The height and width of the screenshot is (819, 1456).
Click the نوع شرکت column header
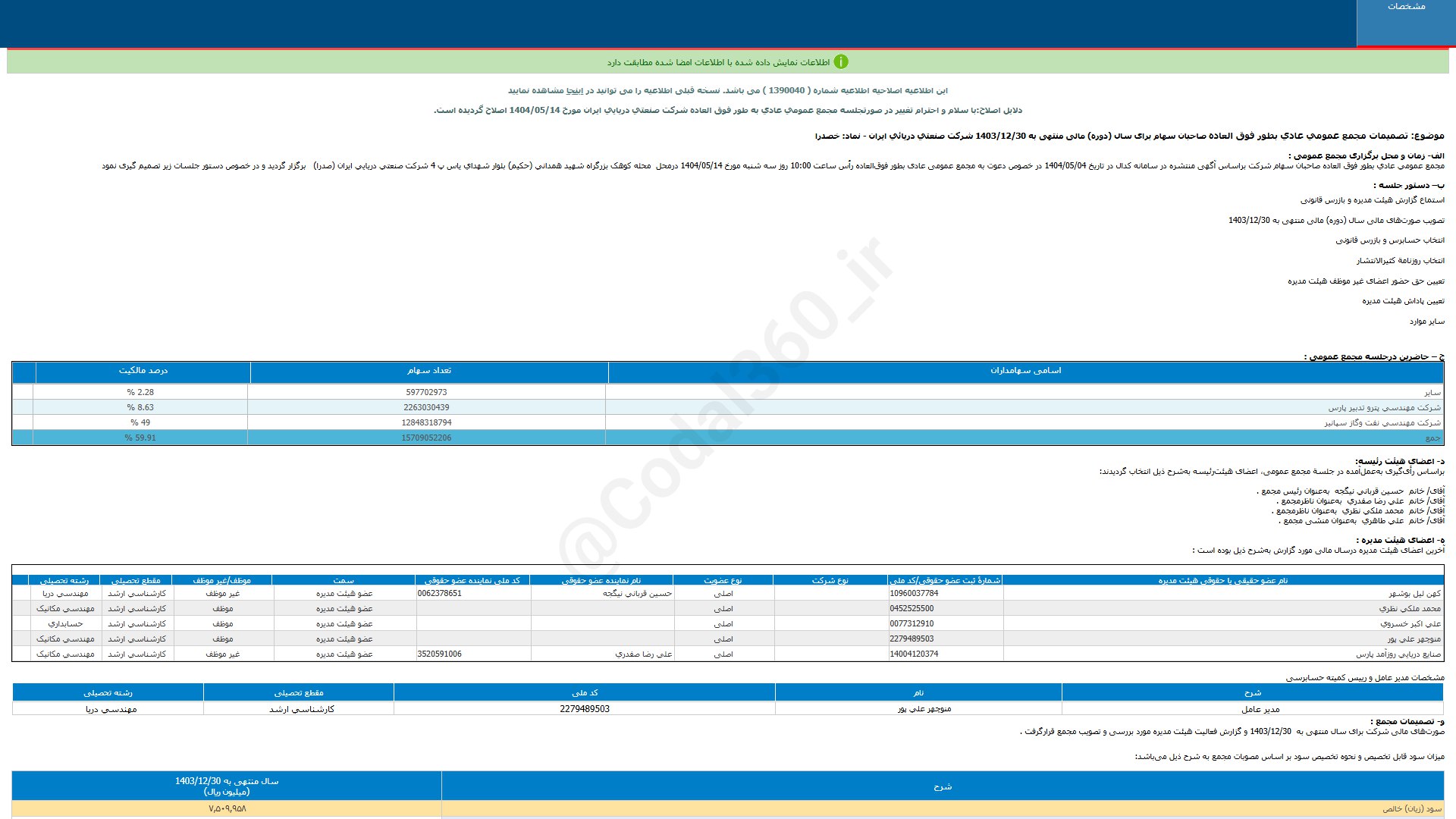830,580
